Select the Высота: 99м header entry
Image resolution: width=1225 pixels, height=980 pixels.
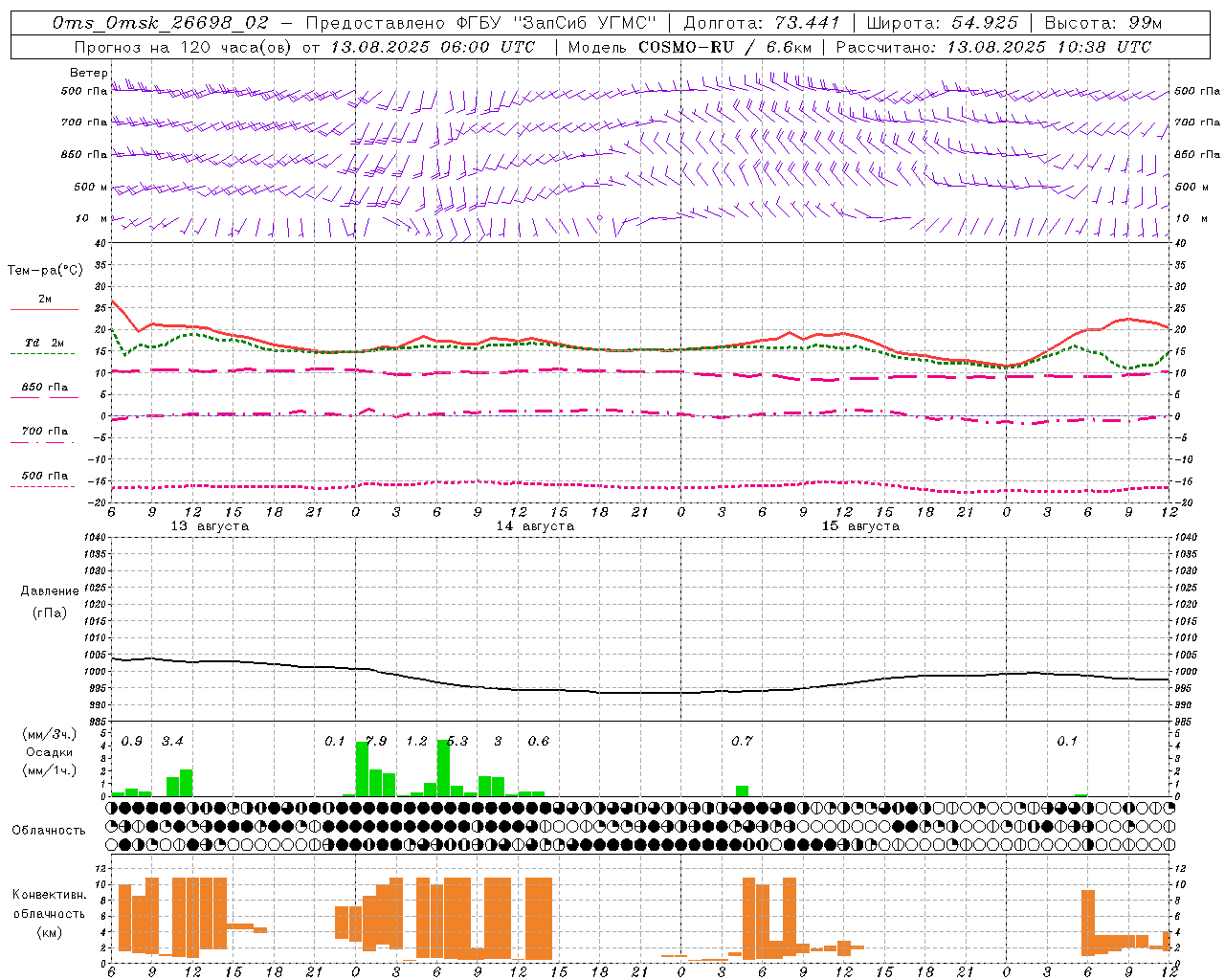pos(1102,23)
